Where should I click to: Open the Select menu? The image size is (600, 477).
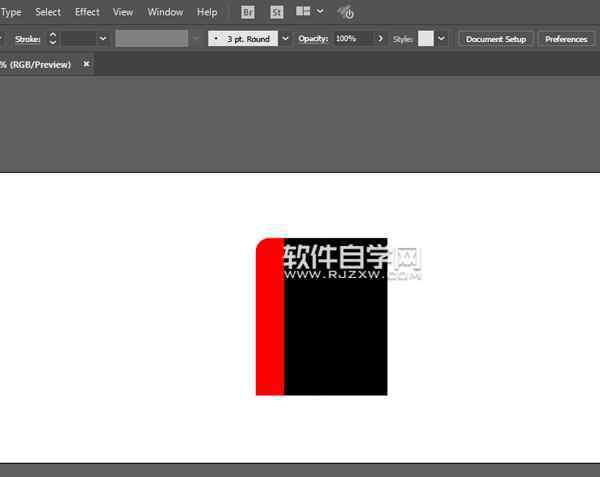48,12
